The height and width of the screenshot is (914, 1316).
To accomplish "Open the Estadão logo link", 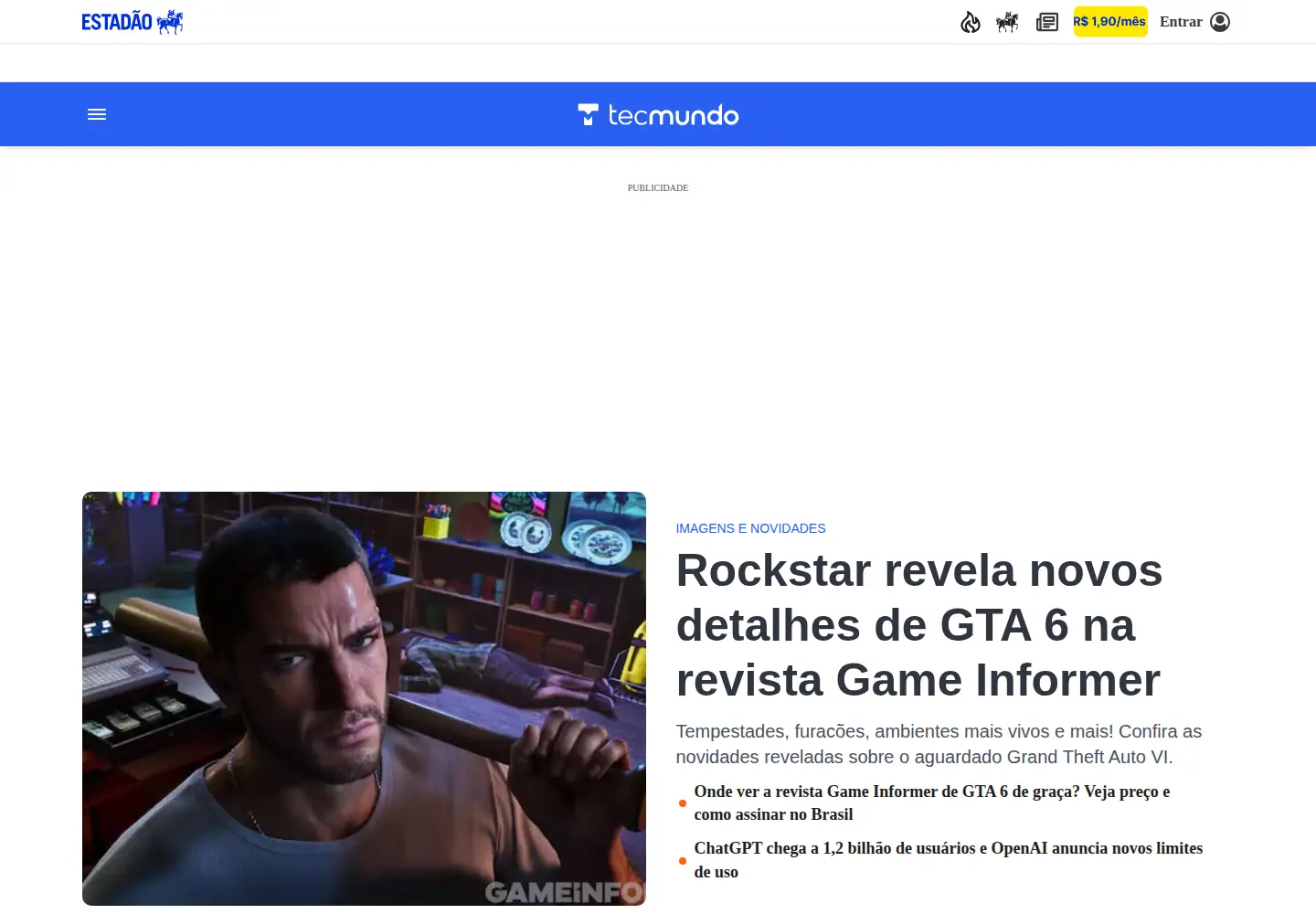I will pyautogui.click(x=133, y=22).
